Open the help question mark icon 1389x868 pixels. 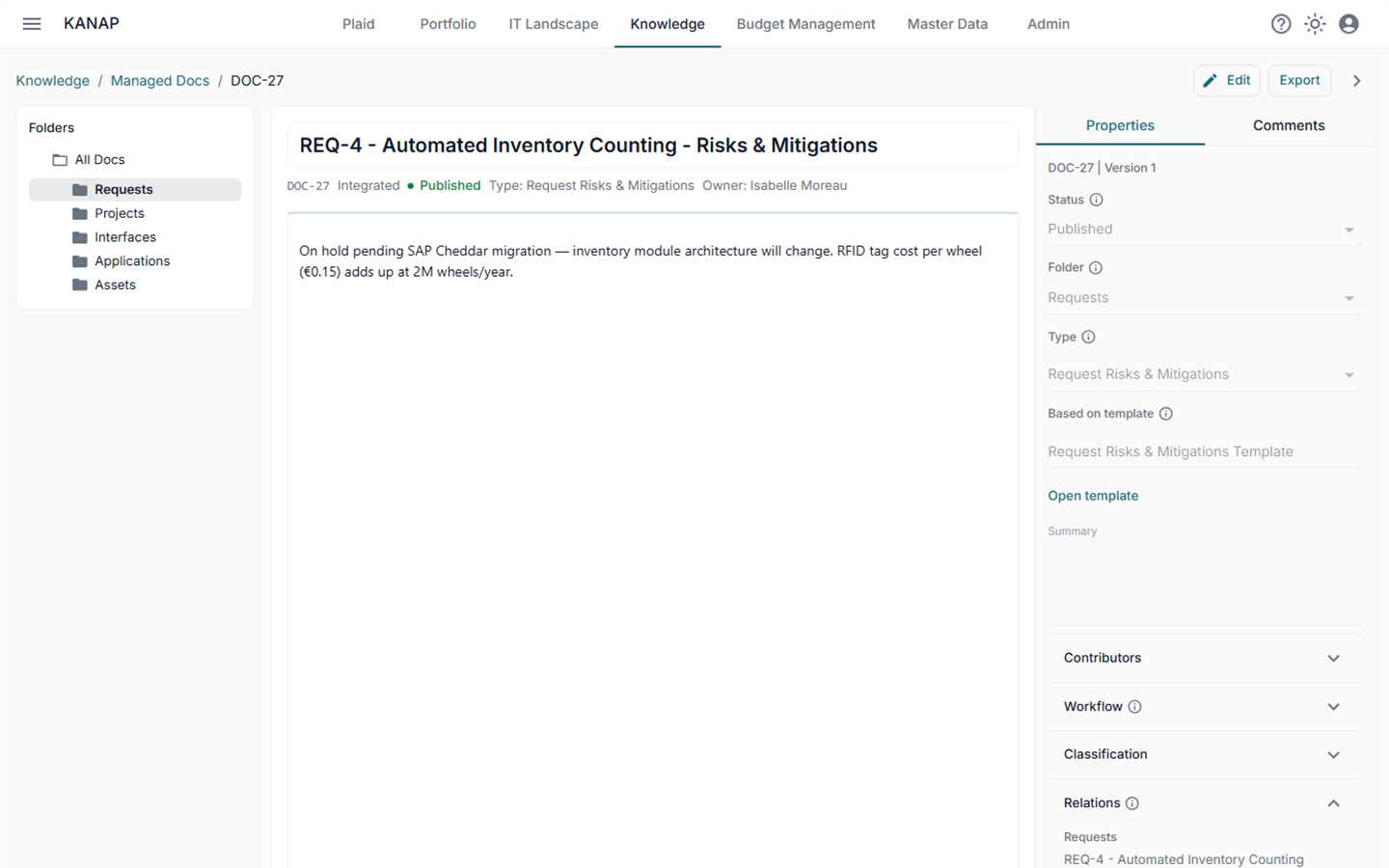[1281, 24]
